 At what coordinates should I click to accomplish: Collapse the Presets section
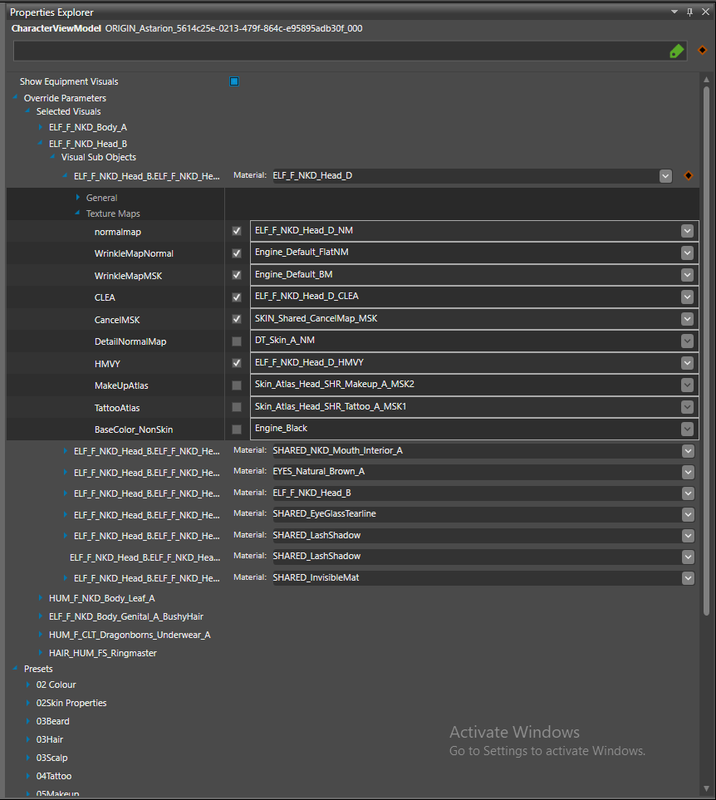15,668
